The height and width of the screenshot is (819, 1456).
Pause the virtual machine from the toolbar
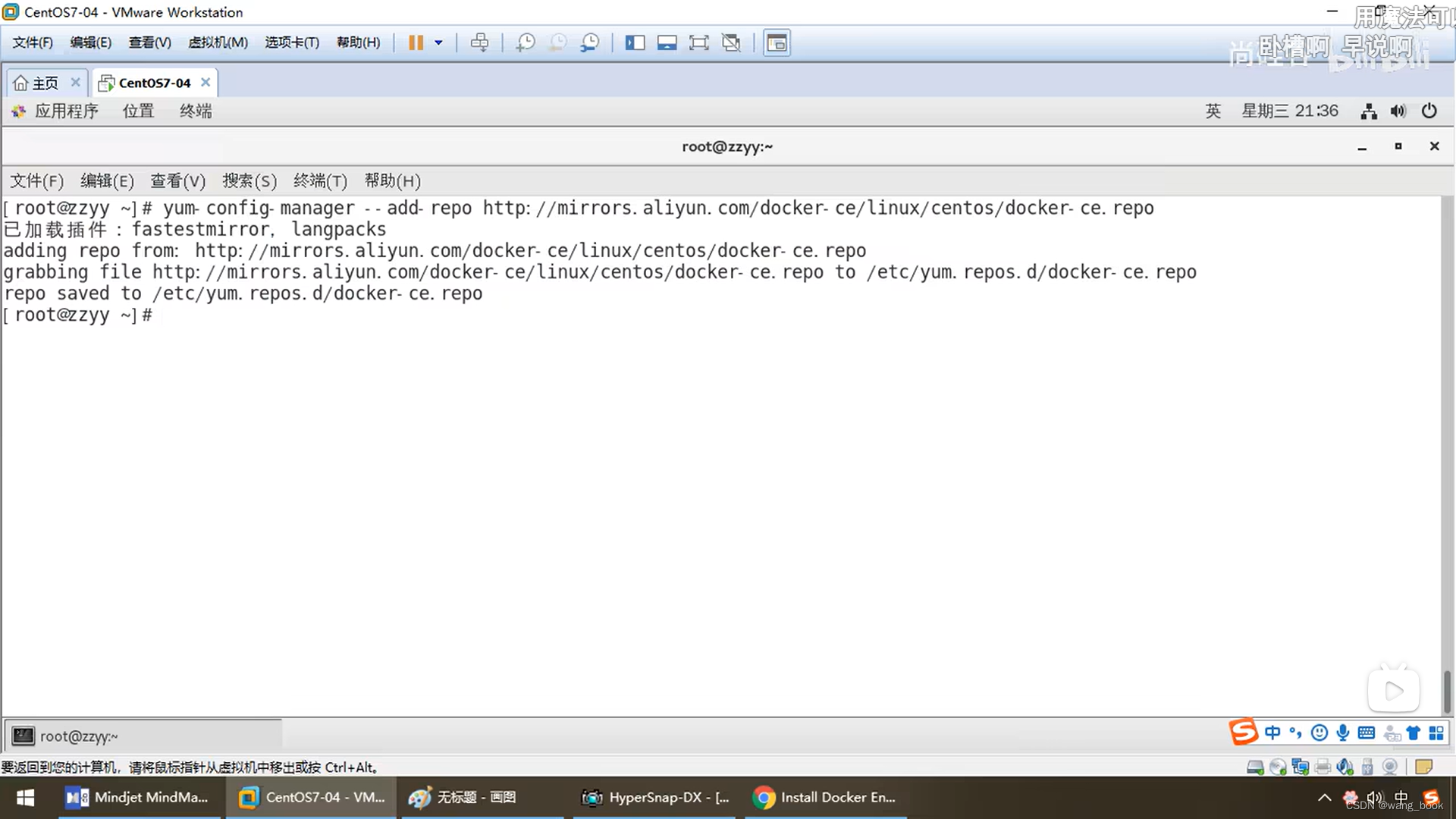tap(416, 42)
